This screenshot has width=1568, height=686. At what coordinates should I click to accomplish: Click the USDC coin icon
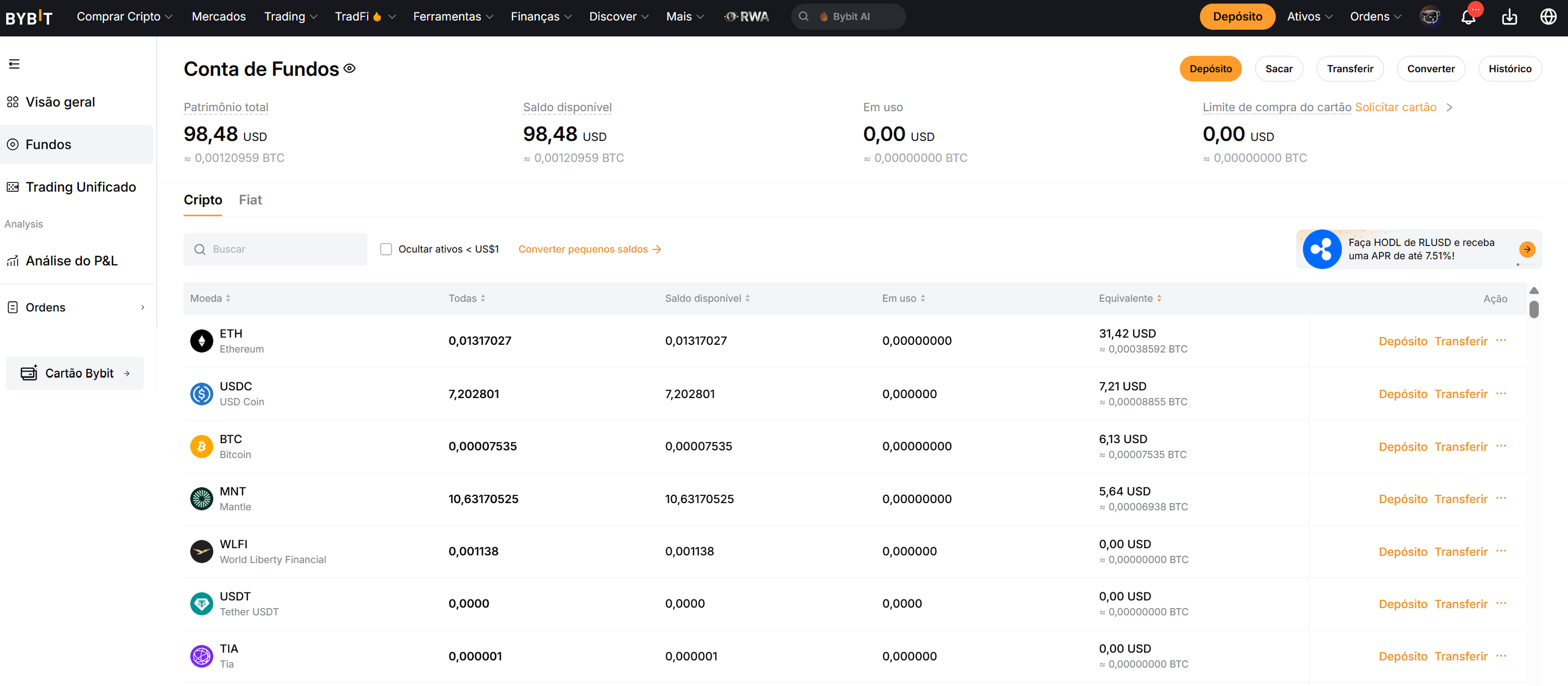pyautogui.click(x=201, y=394)
